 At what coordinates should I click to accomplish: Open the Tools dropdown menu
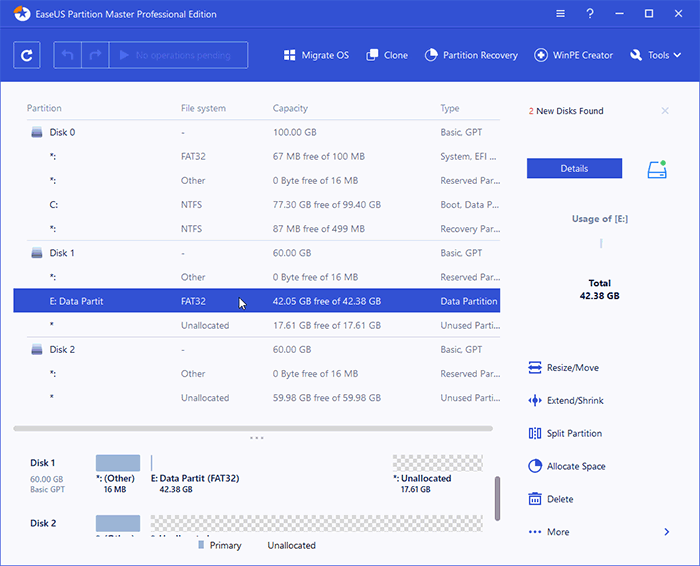point(656,55)
